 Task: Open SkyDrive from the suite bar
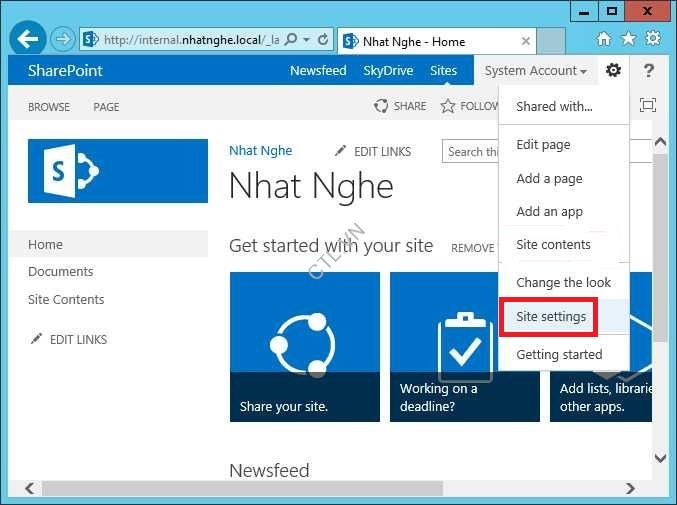pos(388,70)
